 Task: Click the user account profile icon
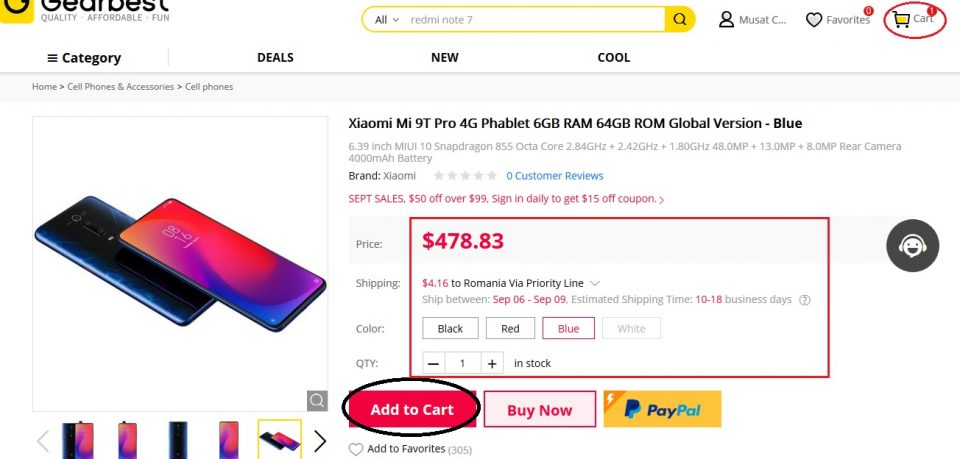tap(727, 20)
